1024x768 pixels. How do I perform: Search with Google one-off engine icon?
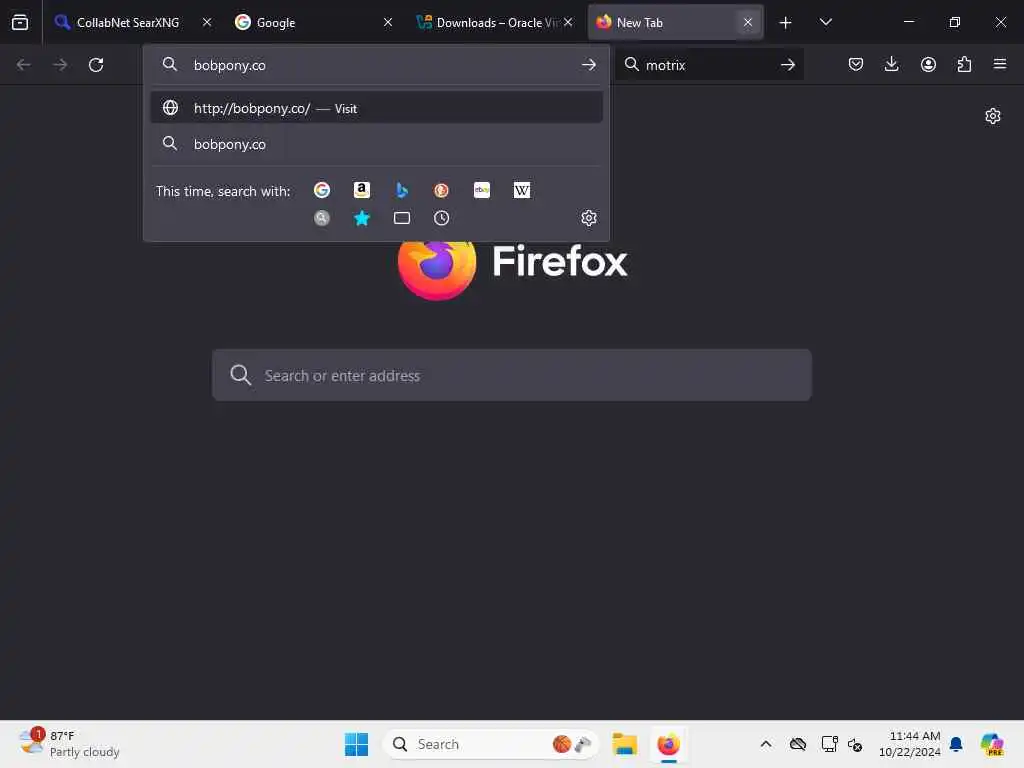tap(321, 190)
